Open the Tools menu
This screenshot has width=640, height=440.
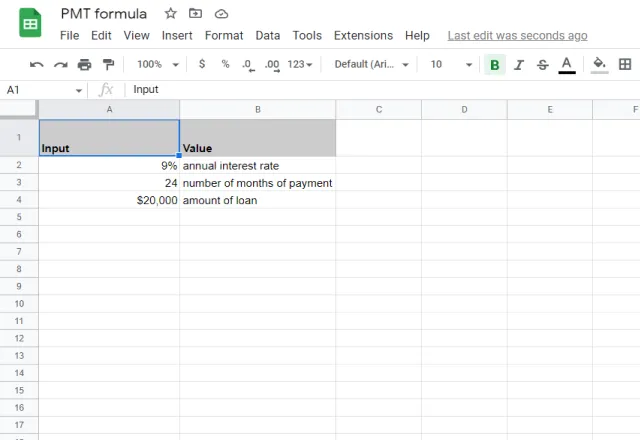[x=307, y=36]
